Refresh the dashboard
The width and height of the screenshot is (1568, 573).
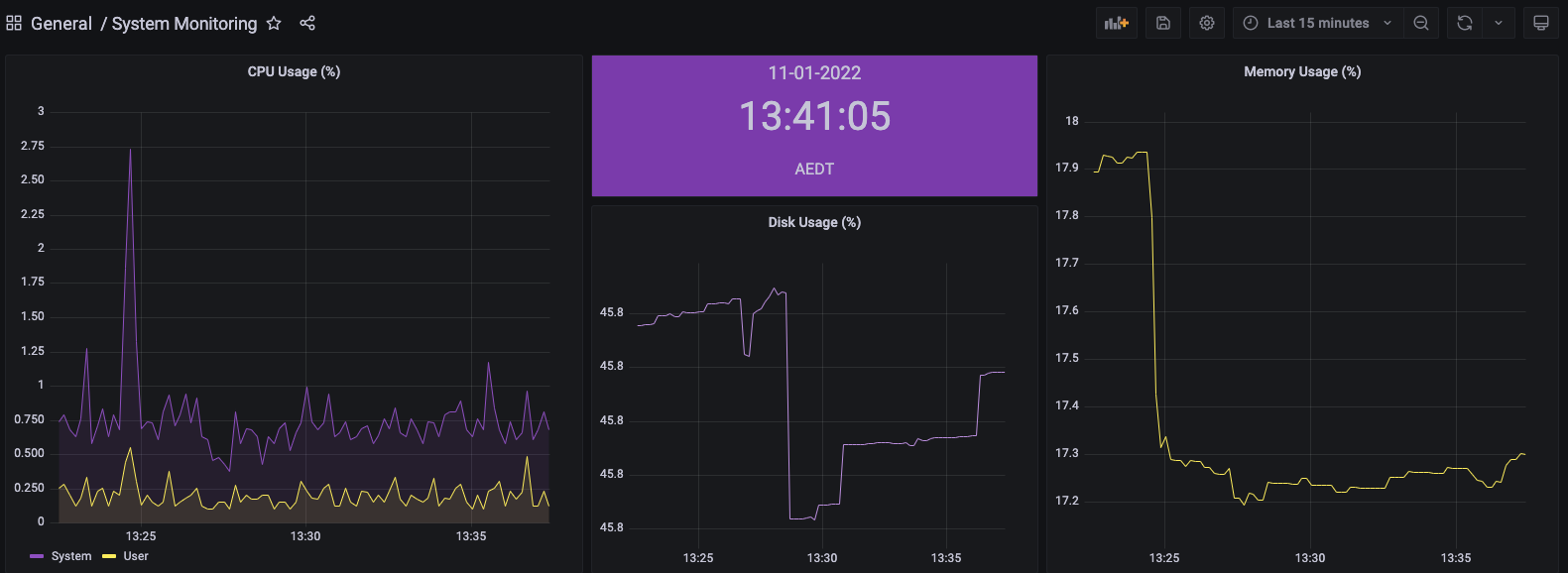[1465, 23]
